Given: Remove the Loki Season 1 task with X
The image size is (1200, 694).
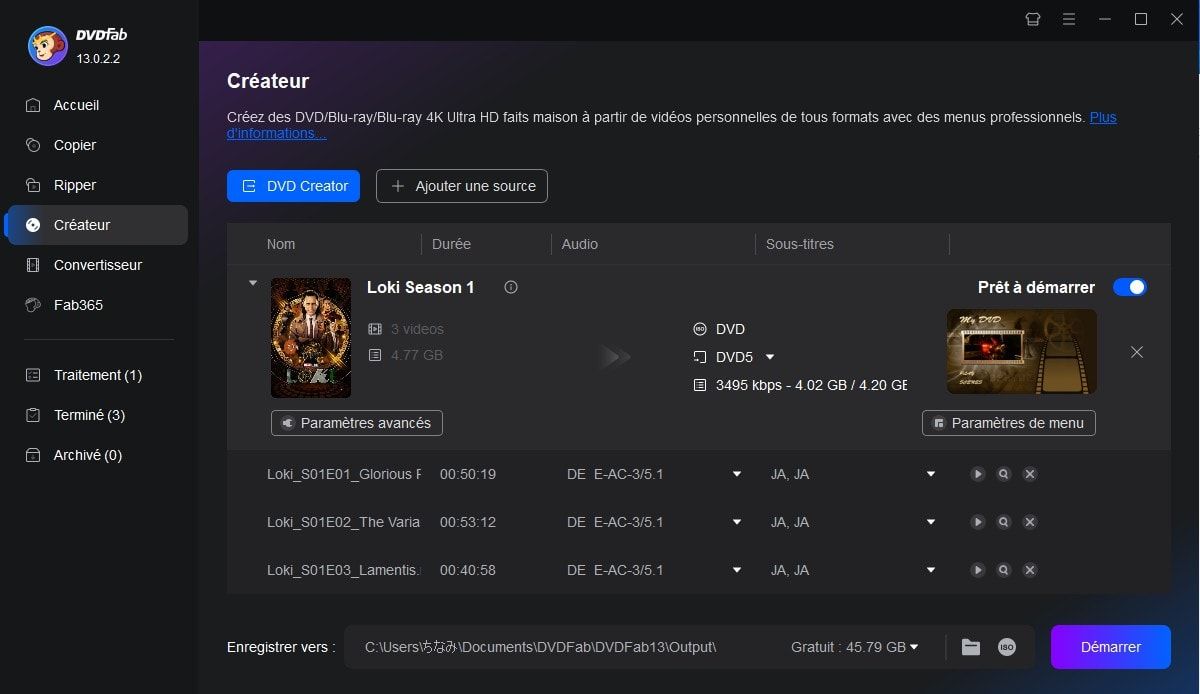Looking at the screenshot, I should click(1136, 352).
